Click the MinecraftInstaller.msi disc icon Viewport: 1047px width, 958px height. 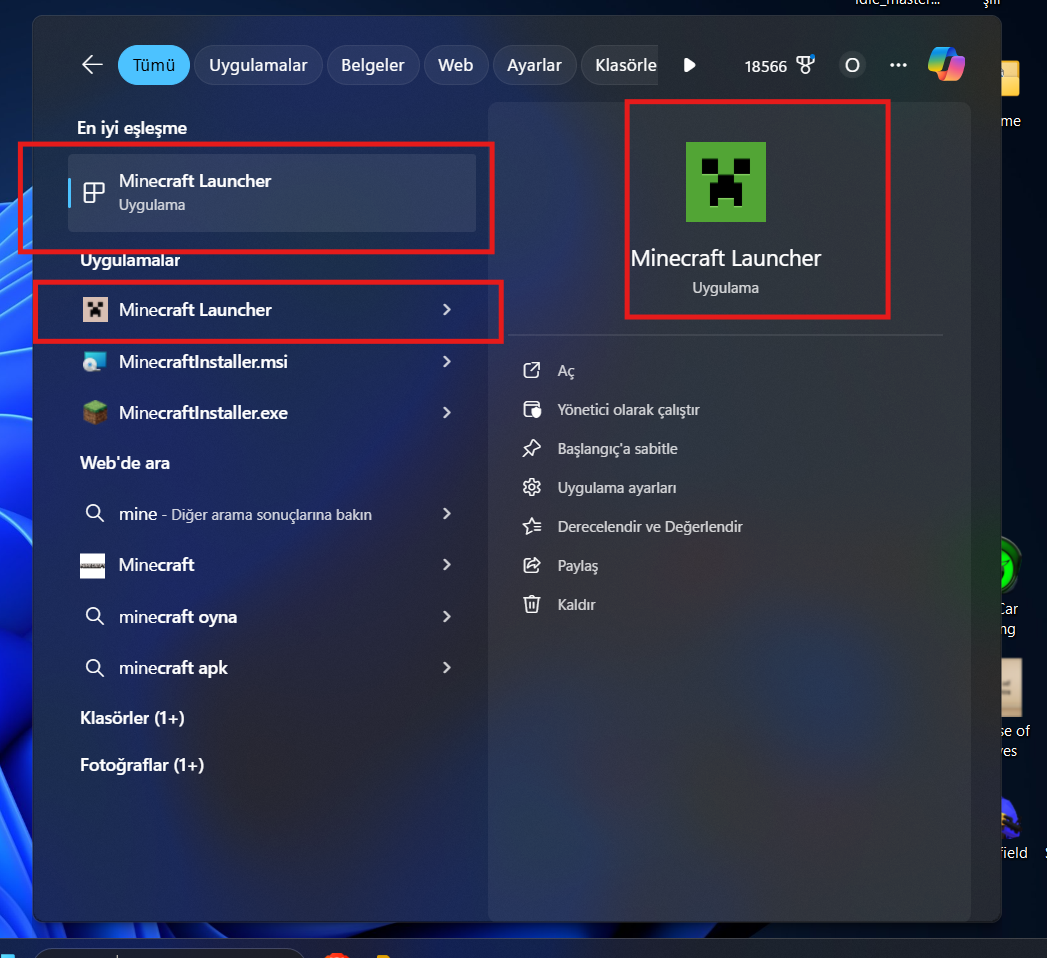(95, 362)
